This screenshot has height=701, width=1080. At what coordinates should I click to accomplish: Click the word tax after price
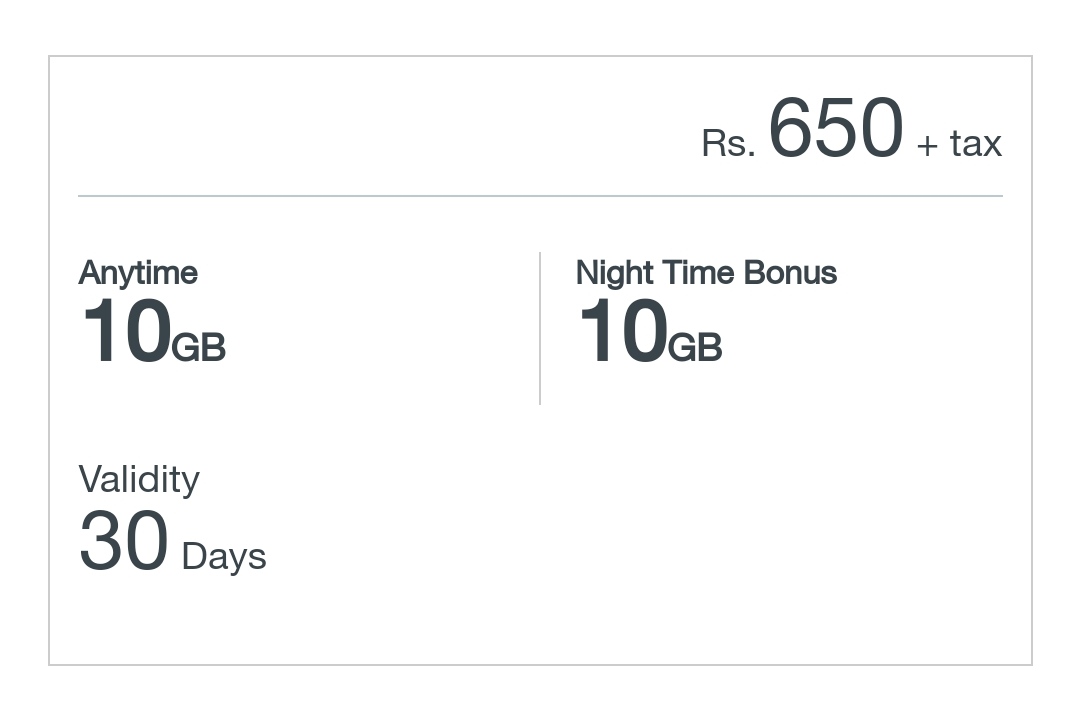tap(976, 144)
